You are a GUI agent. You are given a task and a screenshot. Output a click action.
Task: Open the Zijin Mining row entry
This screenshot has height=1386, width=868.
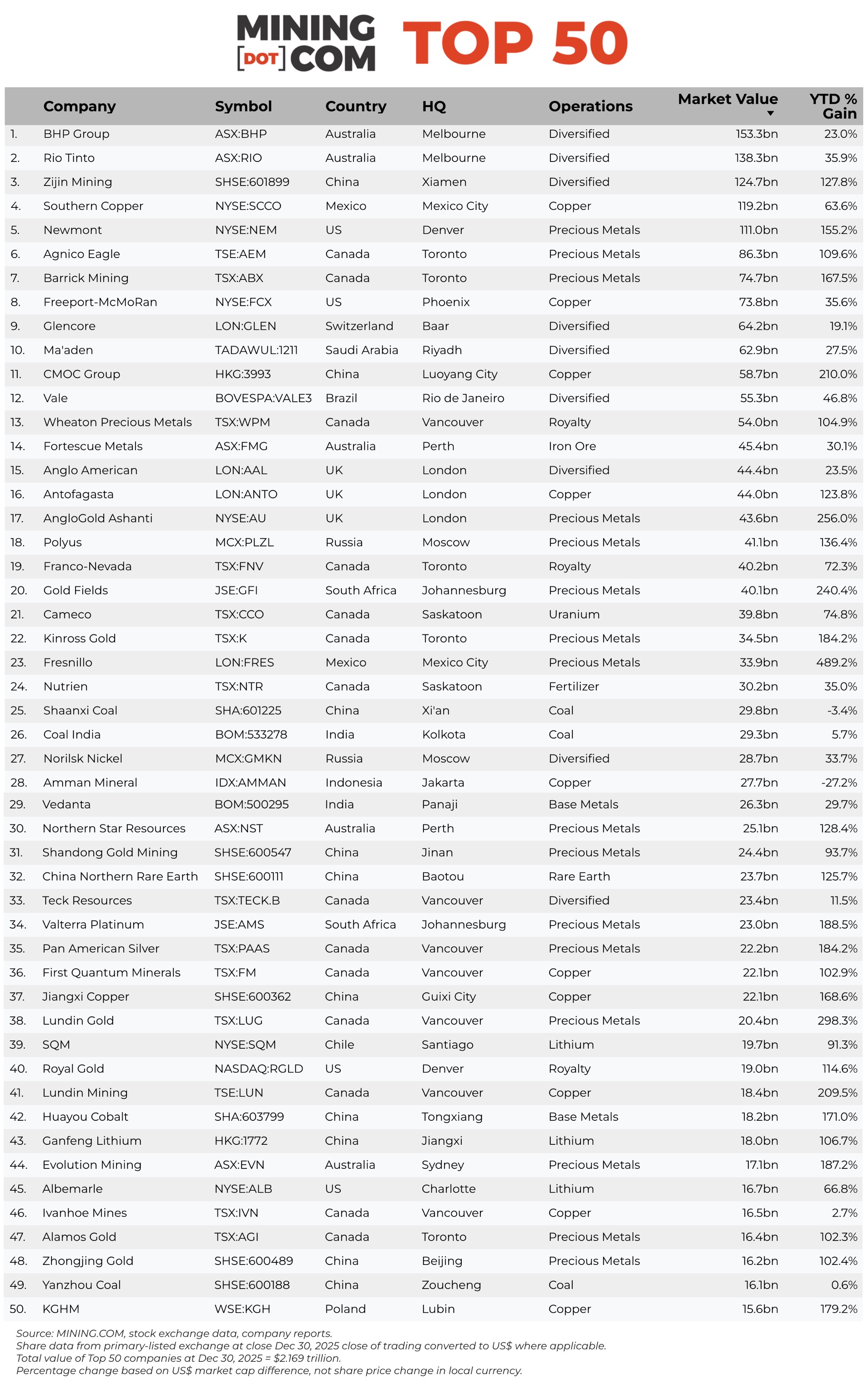click(77, 182)
